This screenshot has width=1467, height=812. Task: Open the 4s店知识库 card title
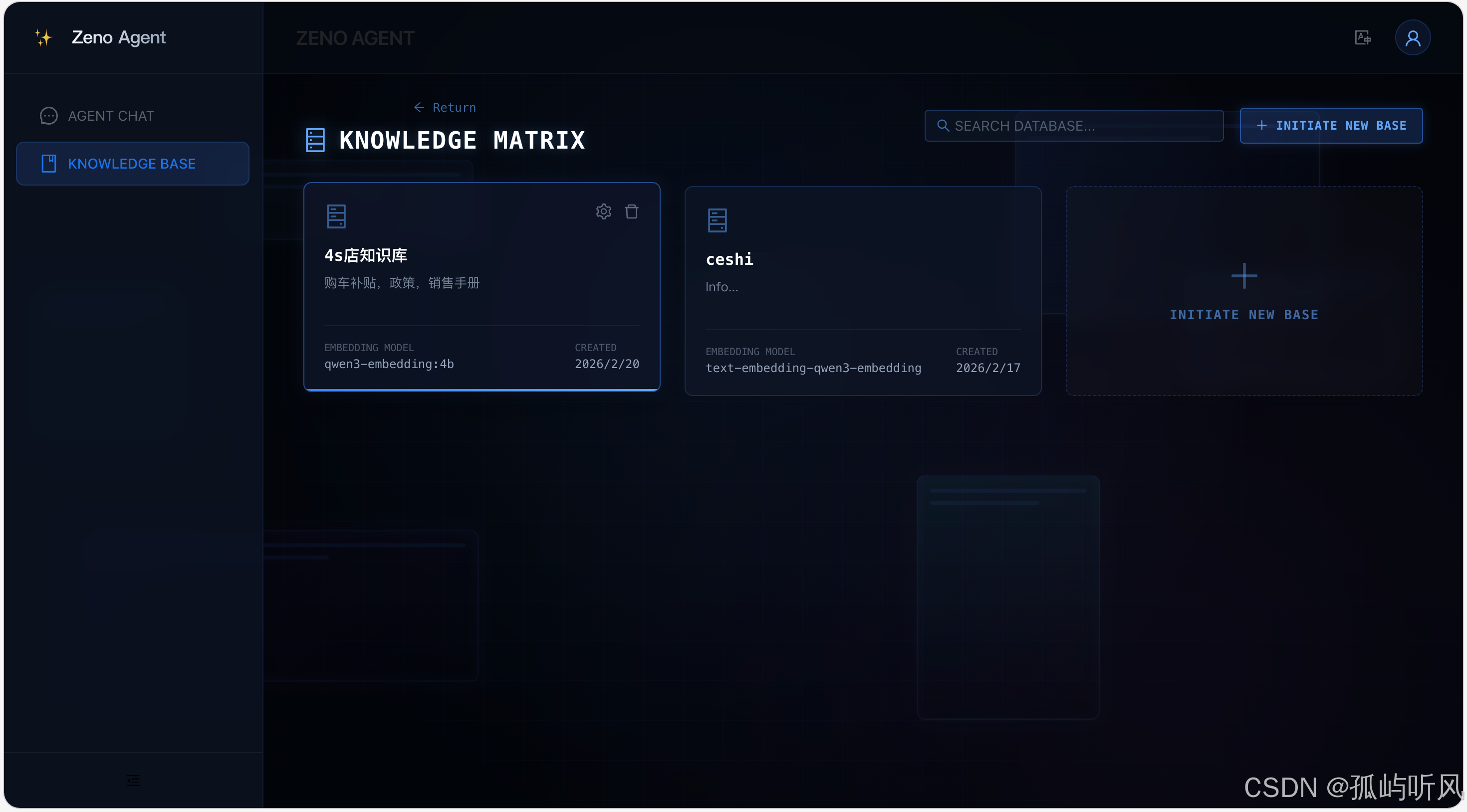(366, 255)
